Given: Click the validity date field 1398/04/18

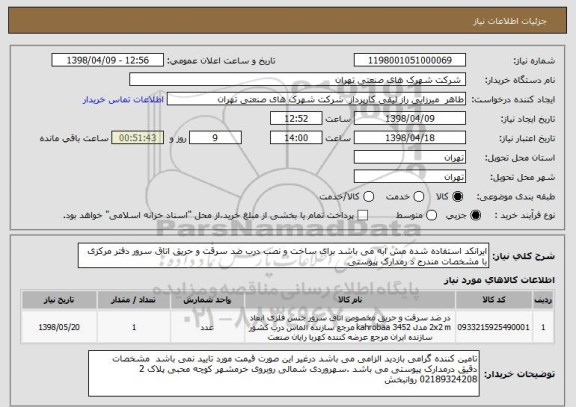Looking at the screenshot, I should (x=410, y=138).
